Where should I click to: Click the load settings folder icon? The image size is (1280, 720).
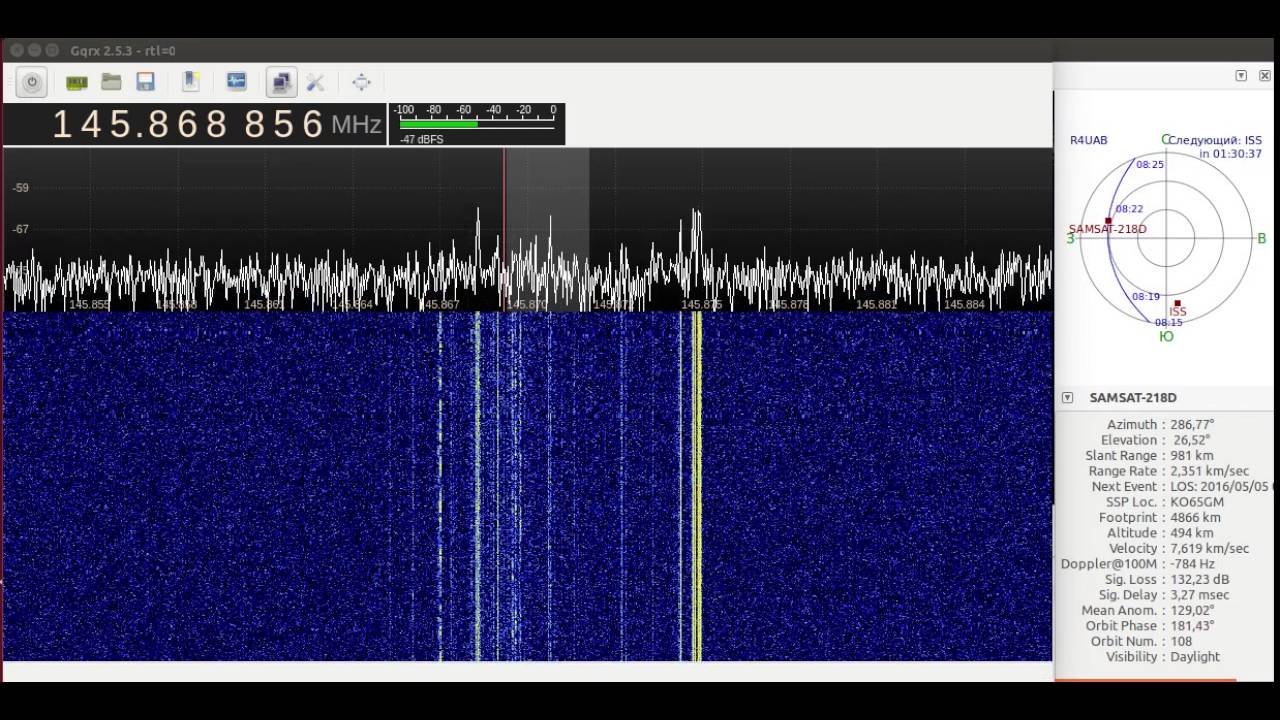111,82
